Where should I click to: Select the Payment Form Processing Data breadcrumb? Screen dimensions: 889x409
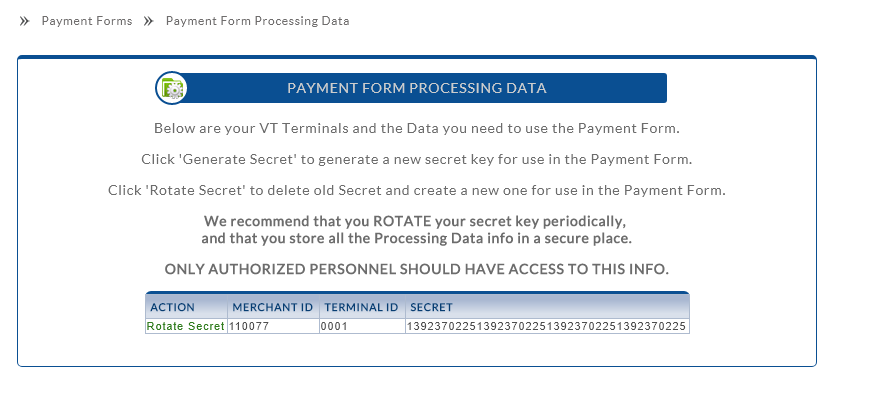click(x=257, y=21)
